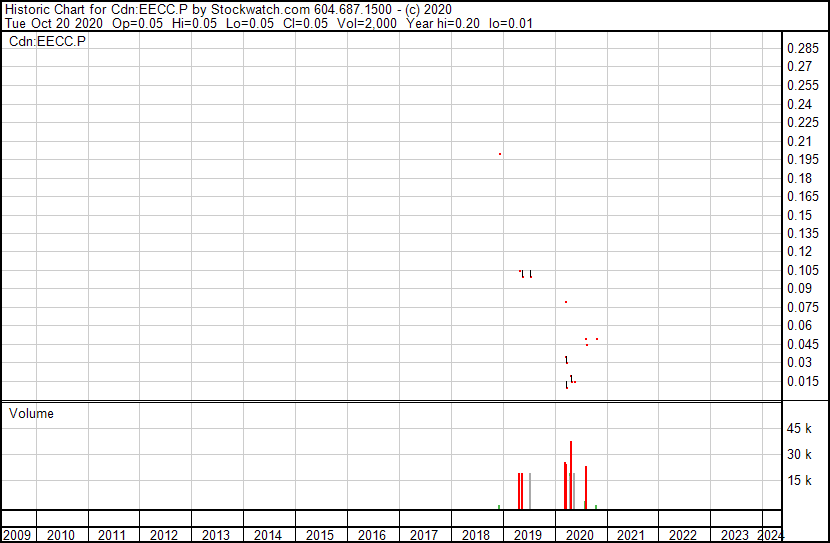
Task: Click the 0.195 price axis label
Action: pos(802,159)
